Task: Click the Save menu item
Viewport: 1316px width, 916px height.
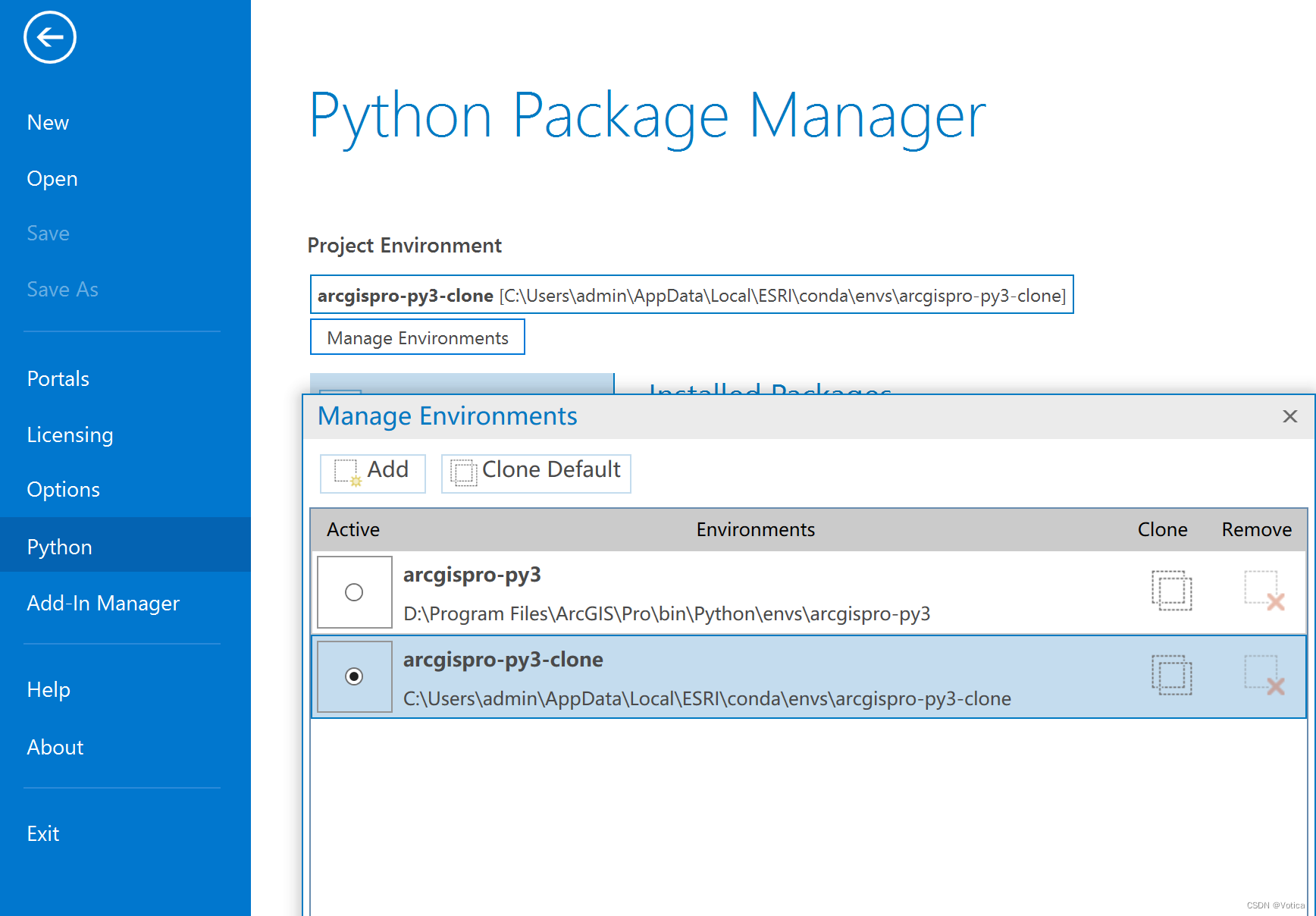Action: (x=48, y=234)
